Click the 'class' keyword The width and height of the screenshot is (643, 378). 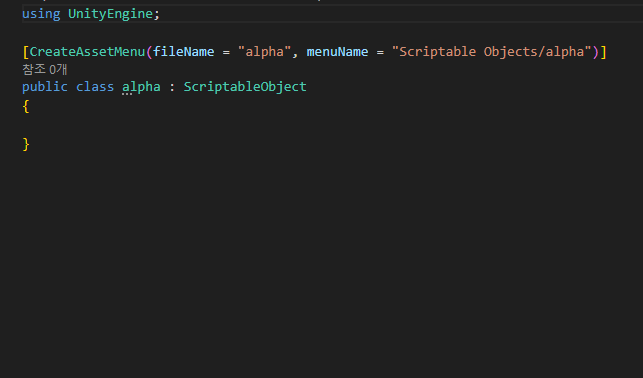95,87
